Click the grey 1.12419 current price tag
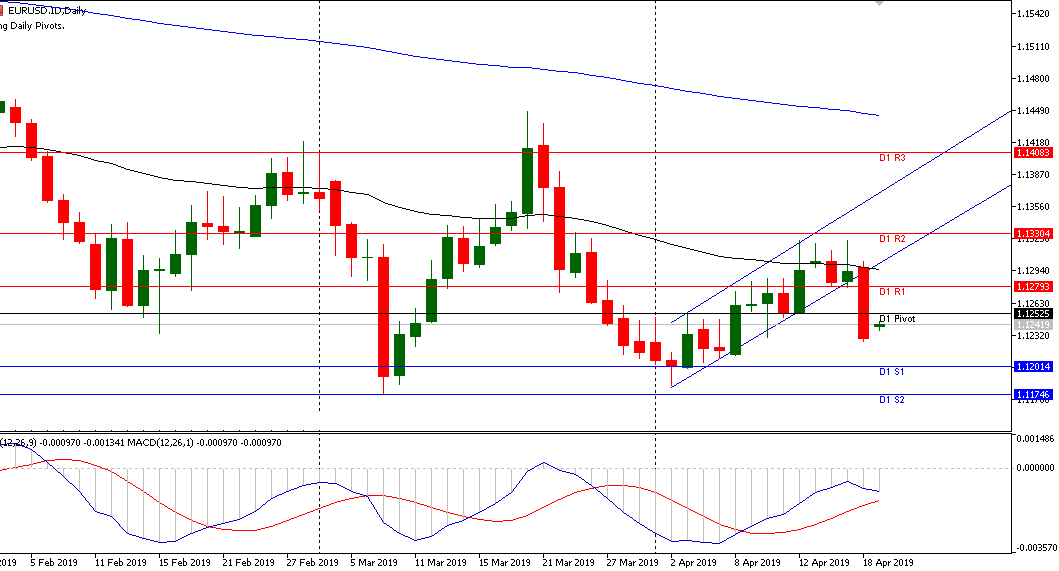Image resolution: width=1059 pixels, height=571 pixels. (1033, 325)
